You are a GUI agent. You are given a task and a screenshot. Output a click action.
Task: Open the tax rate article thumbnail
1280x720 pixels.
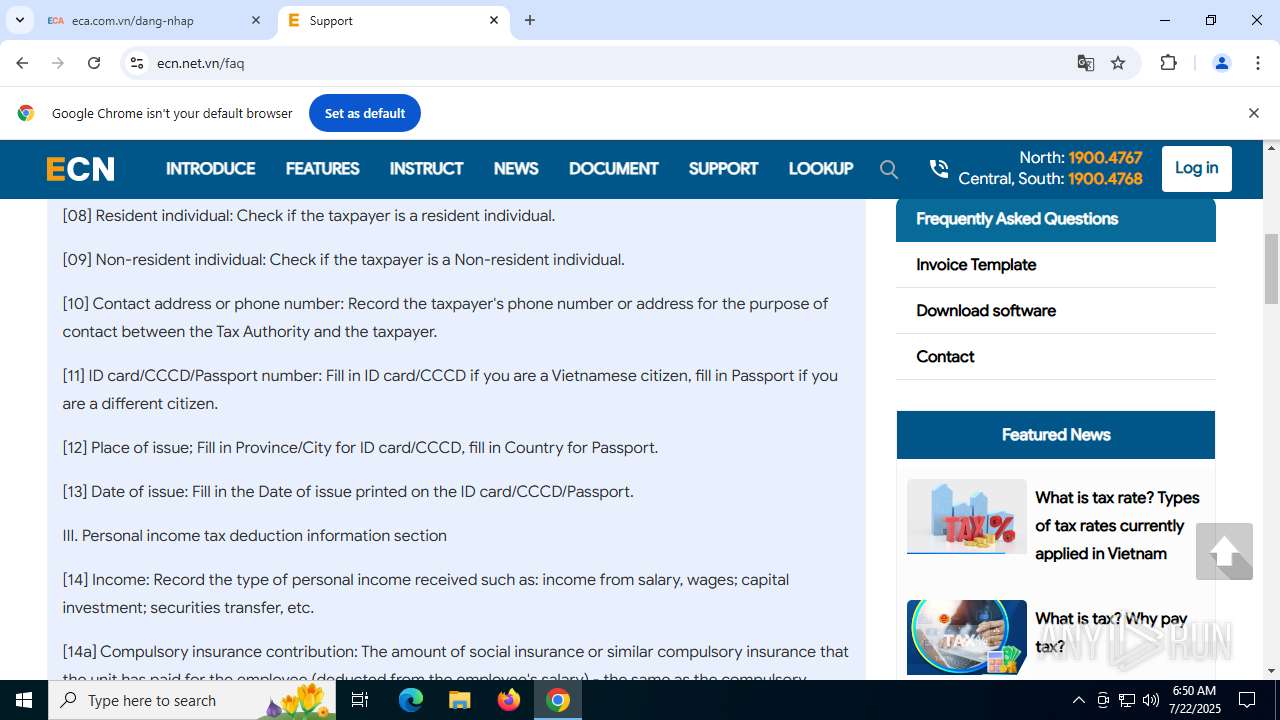coord(967,517)
